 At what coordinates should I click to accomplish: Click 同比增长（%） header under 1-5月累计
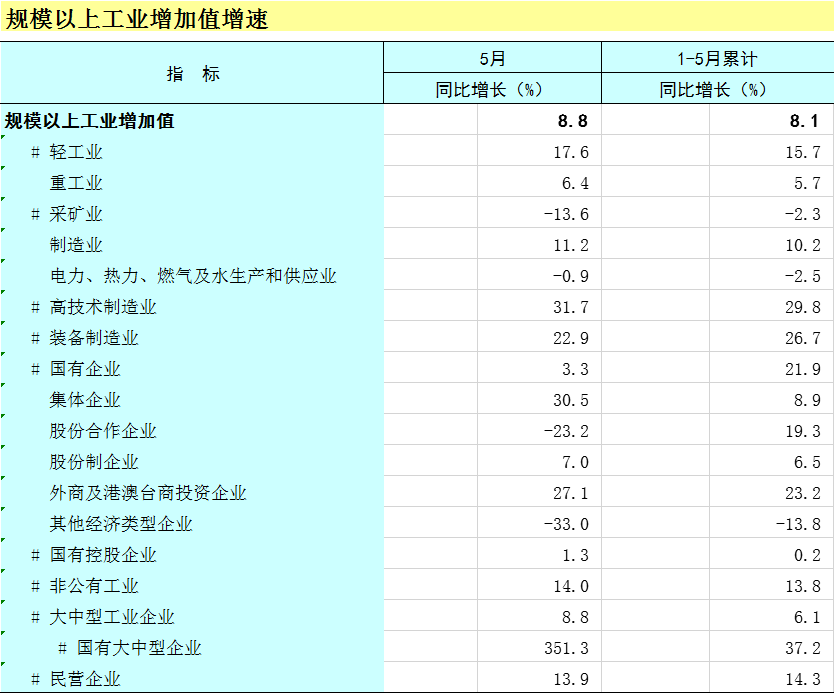coord(716,89)
